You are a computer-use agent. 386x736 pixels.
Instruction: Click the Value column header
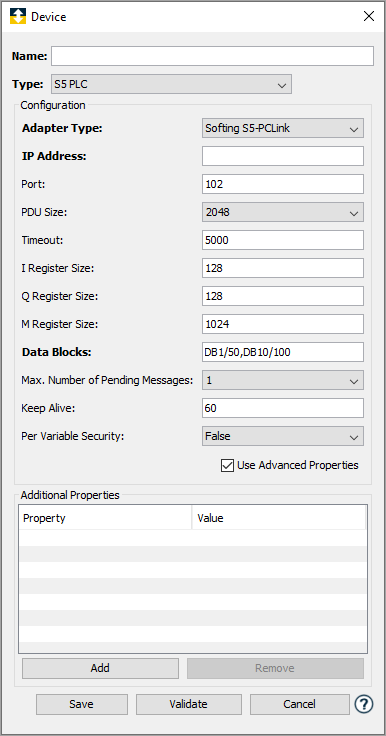[x=278, y=518]
